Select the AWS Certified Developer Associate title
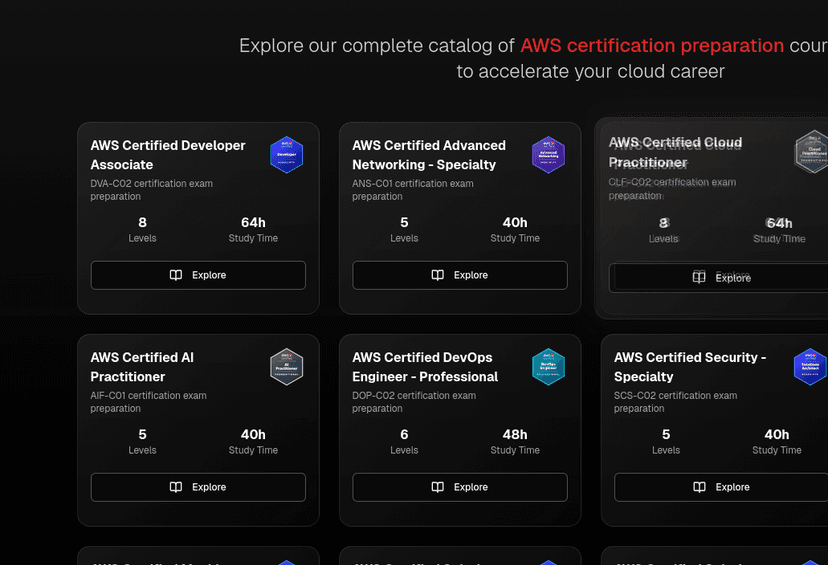The height and width of the screenshot is (565, 828). 168,155
